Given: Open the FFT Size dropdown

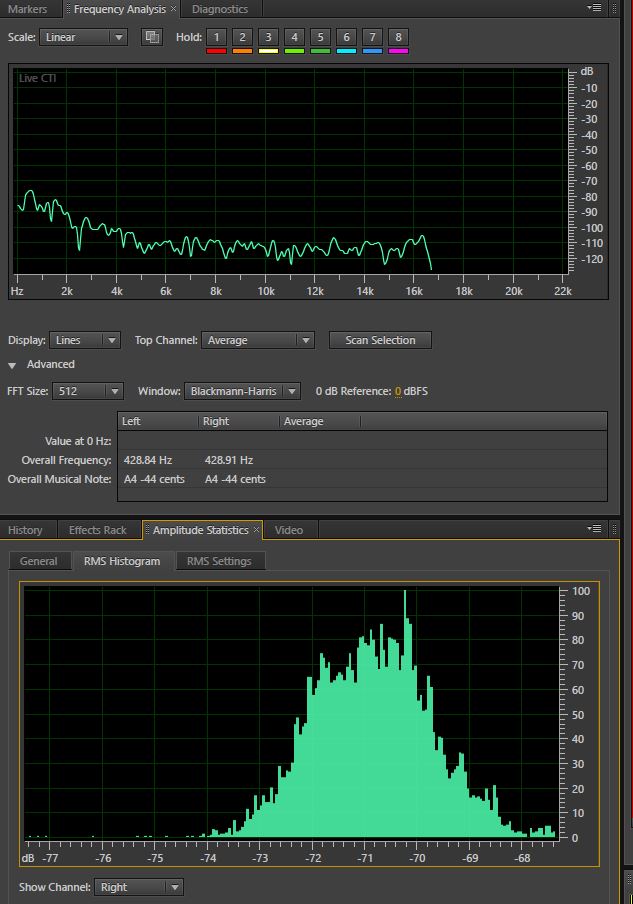Looking at the screenshot, I should pos(88,391).
